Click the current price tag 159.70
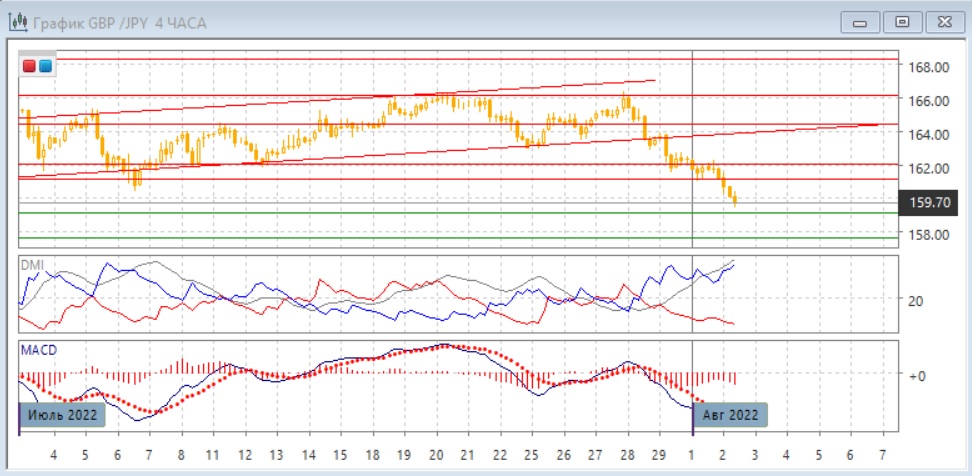Image resolution: width=972 pixels, height=476 pixels. [x=929, y=204]
